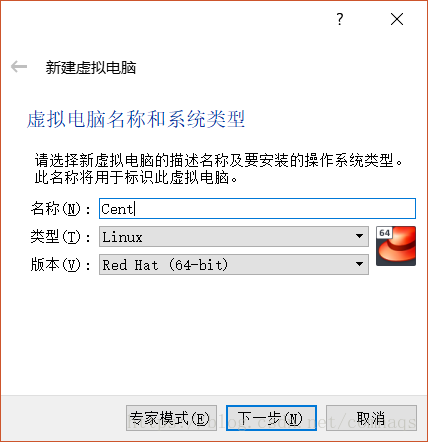Viewport: 428px width, 442px height.
Task: Expand the 版本 dropdown arrow
Action: (359, 264)
